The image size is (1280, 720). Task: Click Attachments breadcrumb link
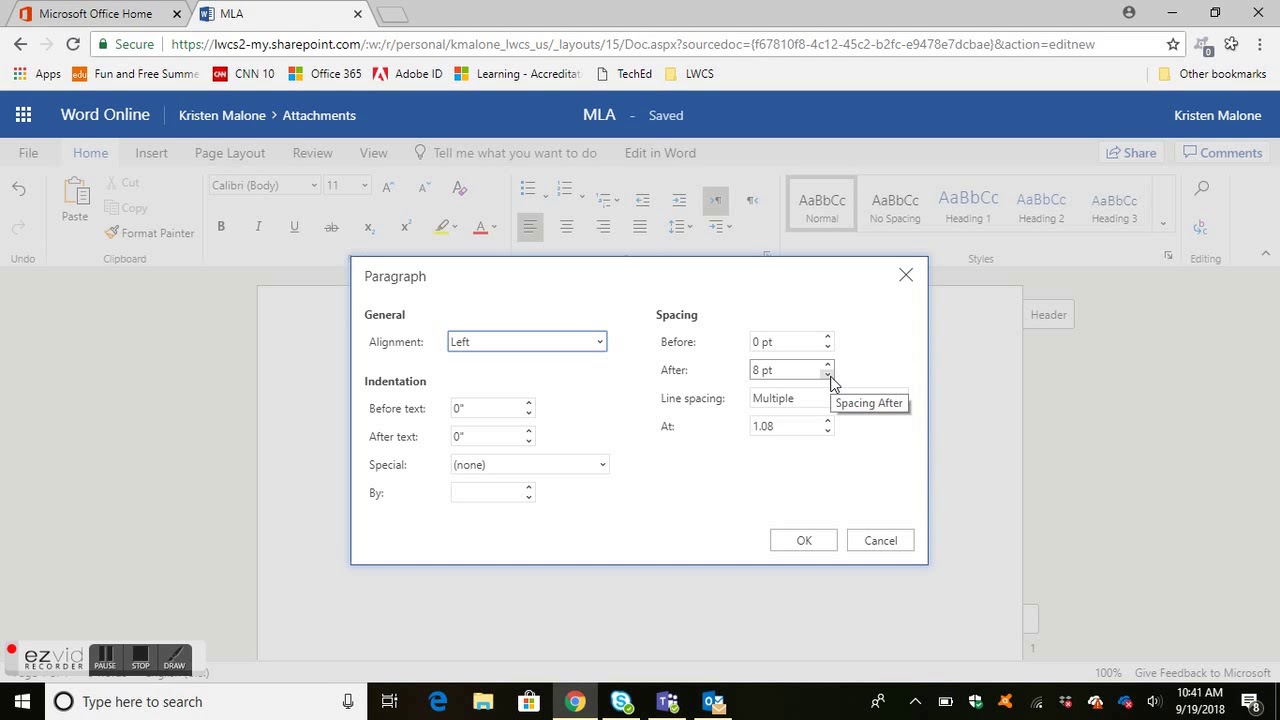319,115
